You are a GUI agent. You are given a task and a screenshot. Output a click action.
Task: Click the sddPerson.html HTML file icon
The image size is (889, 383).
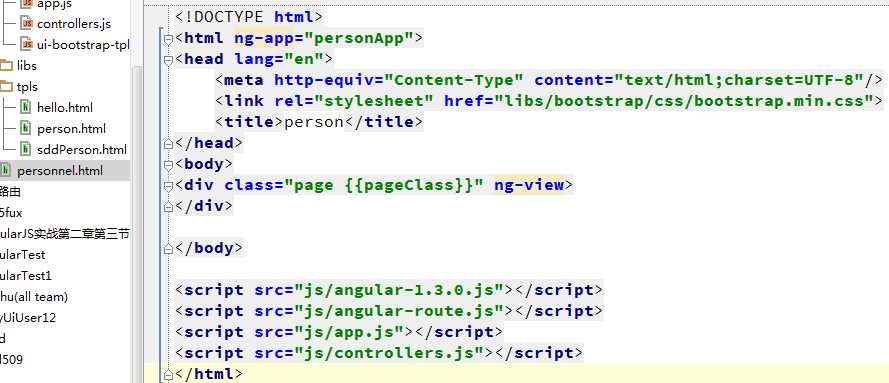[26, 149]
